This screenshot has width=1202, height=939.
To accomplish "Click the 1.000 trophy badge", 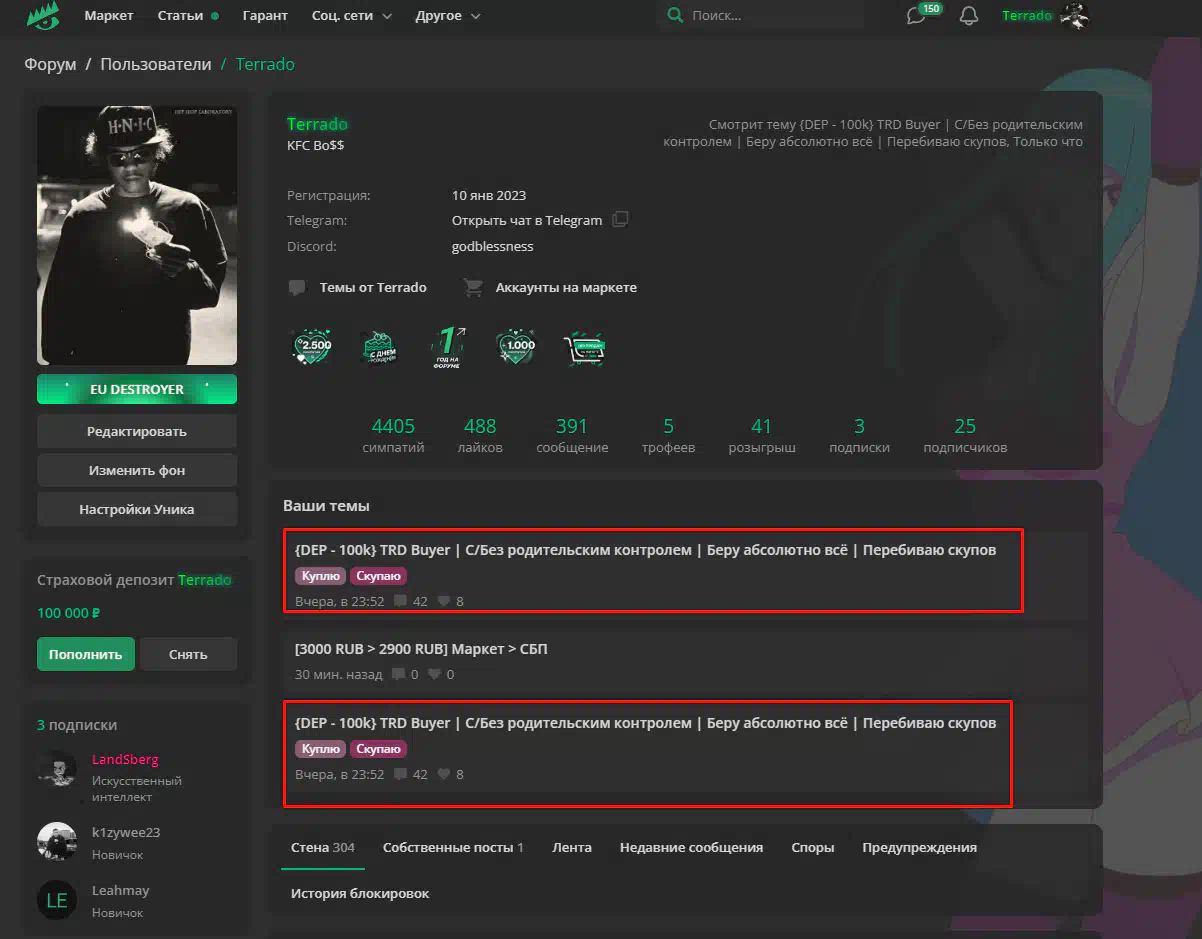I will pyautogui.click(x=516, y=347).
